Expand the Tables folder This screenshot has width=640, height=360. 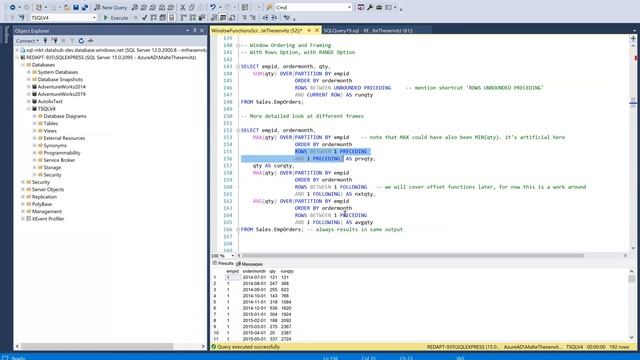pyautogui.click(x=35, y=123)
